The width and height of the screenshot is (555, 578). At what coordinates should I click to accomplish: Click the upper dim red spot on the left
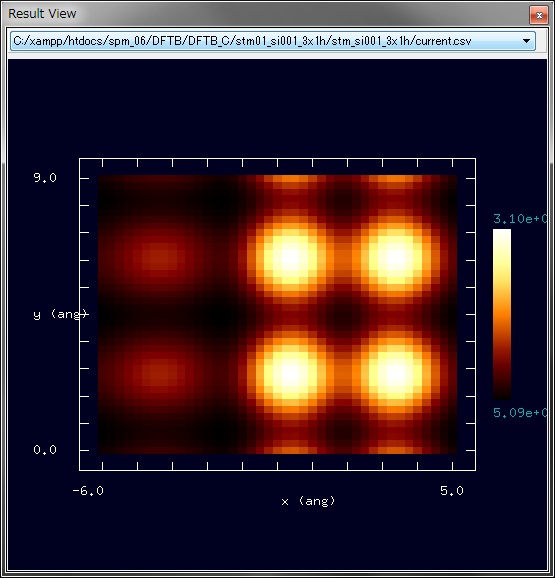[159, 258]
